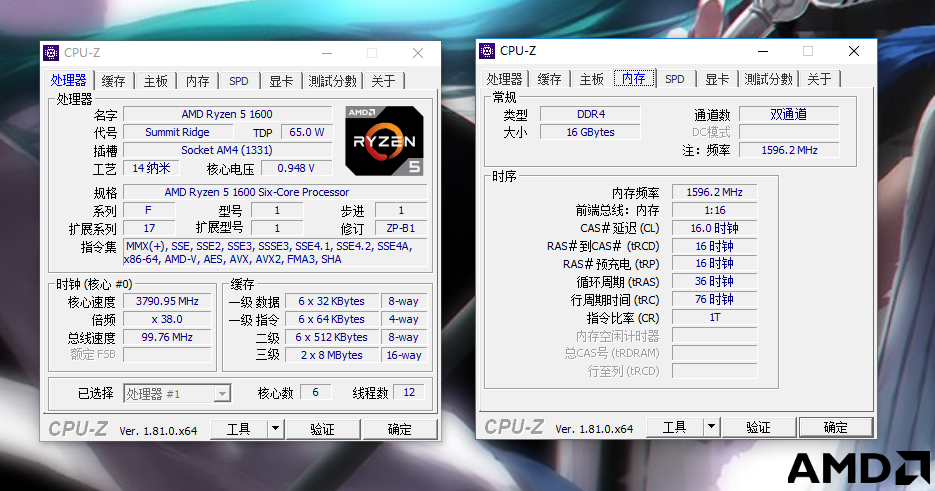This screenshot has width=935, height=491.
Task: Click the CPU-Z app icon in left window title bar
Action: [51, 53]
